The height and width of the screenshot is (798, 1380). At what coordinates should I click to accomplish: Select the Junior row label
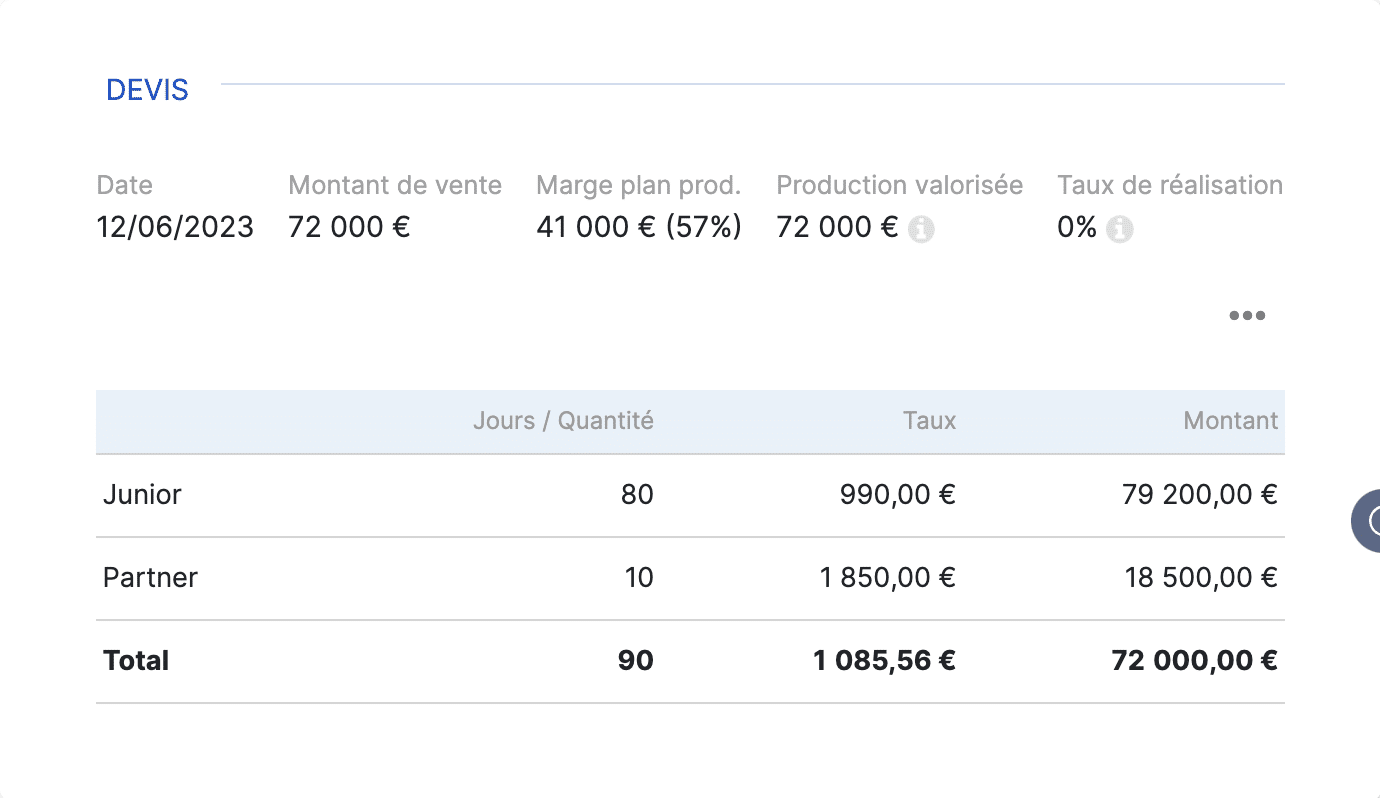click(x=142, y=494)
